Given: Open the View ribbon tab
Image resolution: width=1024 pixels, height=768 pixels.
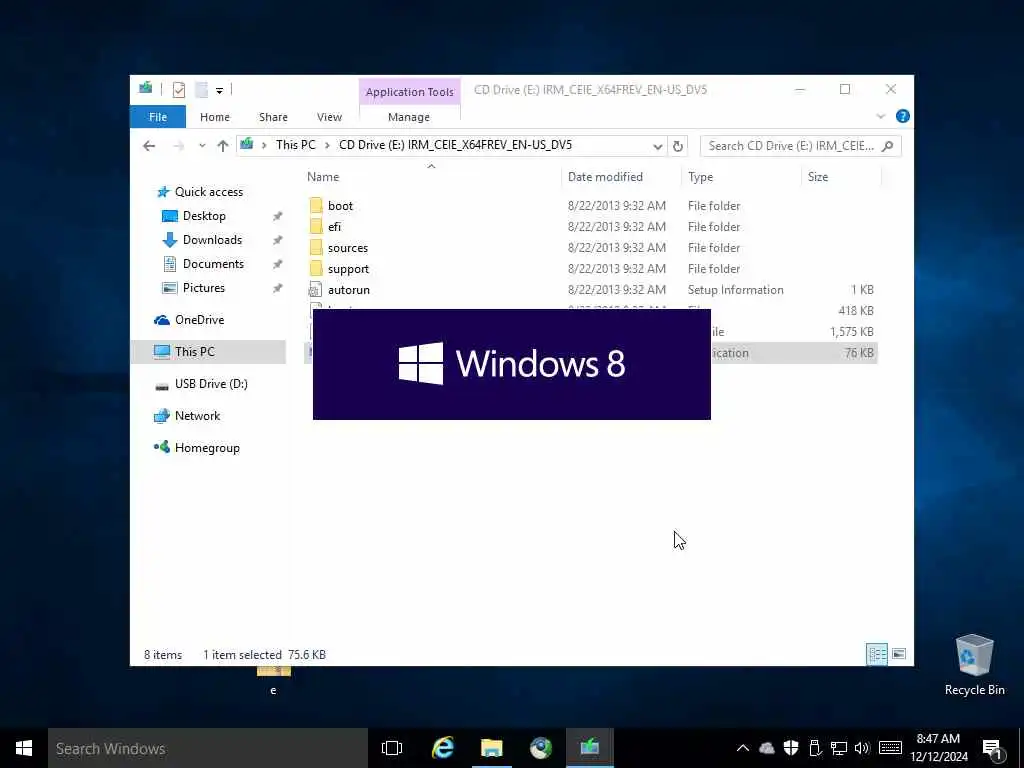Looking at the screenshot, I should click(329, 117).
